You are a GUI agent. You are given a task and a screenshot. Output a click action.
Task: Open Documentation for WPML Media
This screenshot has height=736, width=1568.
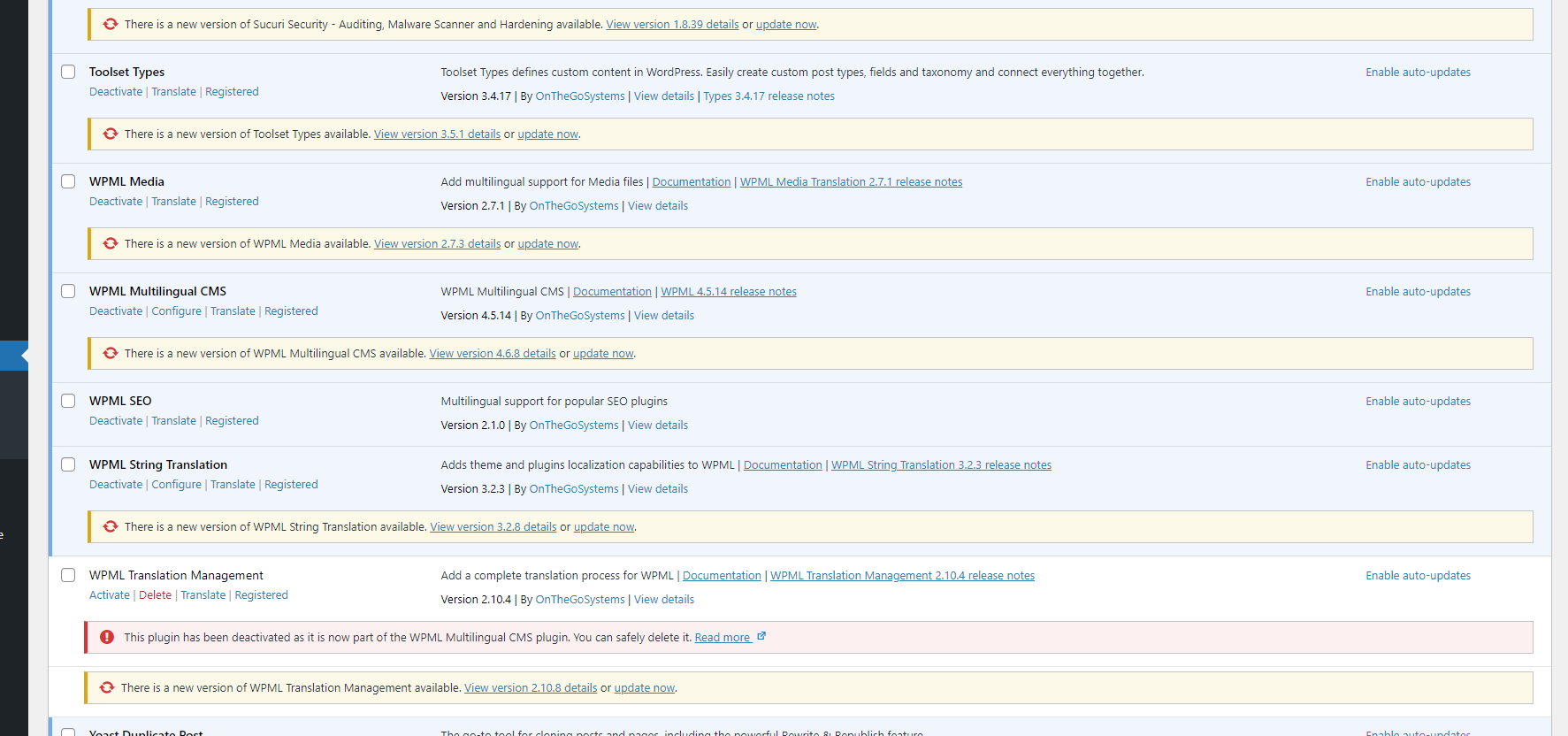[692, 182]
